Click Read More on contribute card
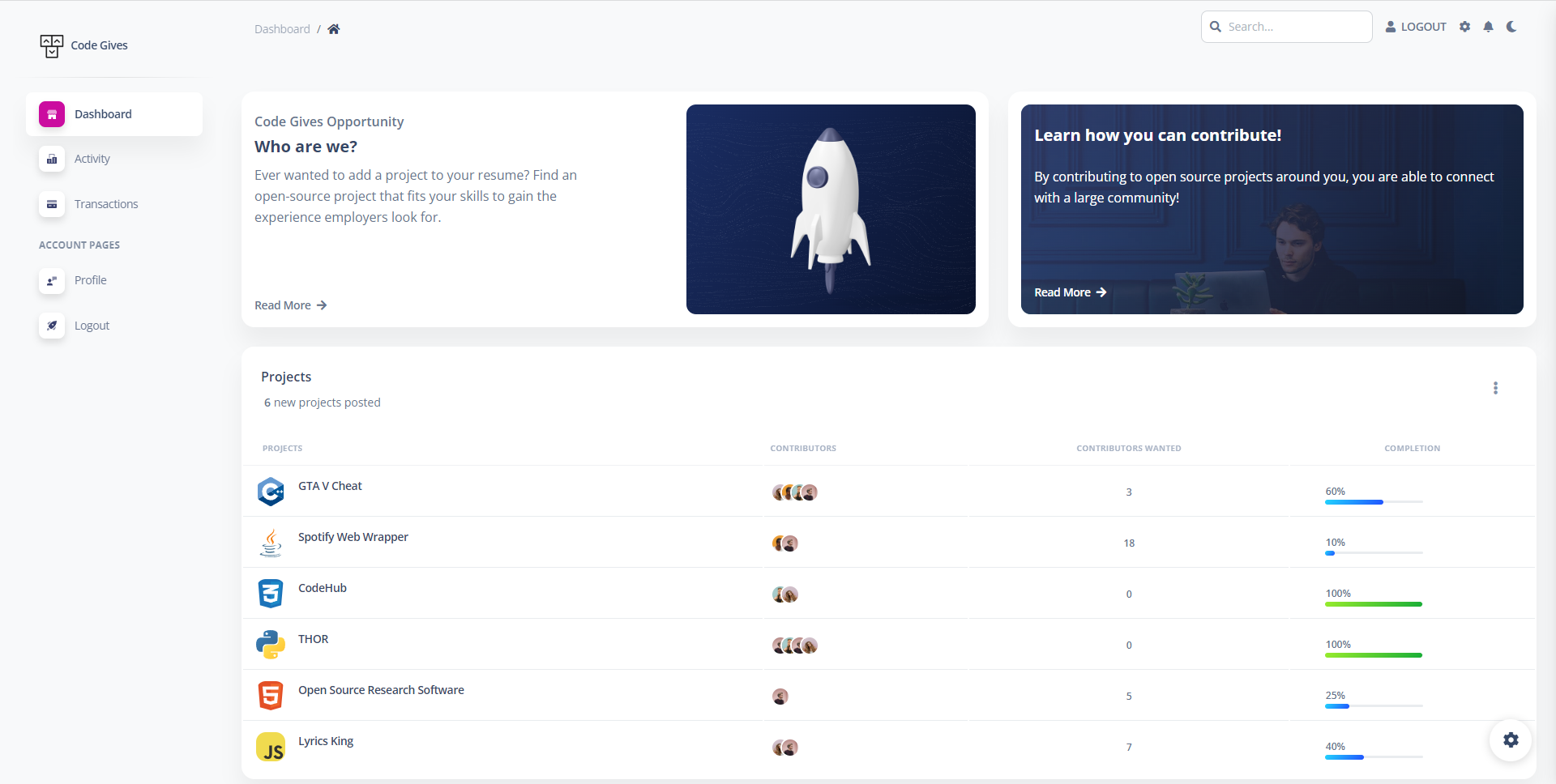1556x784 pixels. tap(1071, 292)
